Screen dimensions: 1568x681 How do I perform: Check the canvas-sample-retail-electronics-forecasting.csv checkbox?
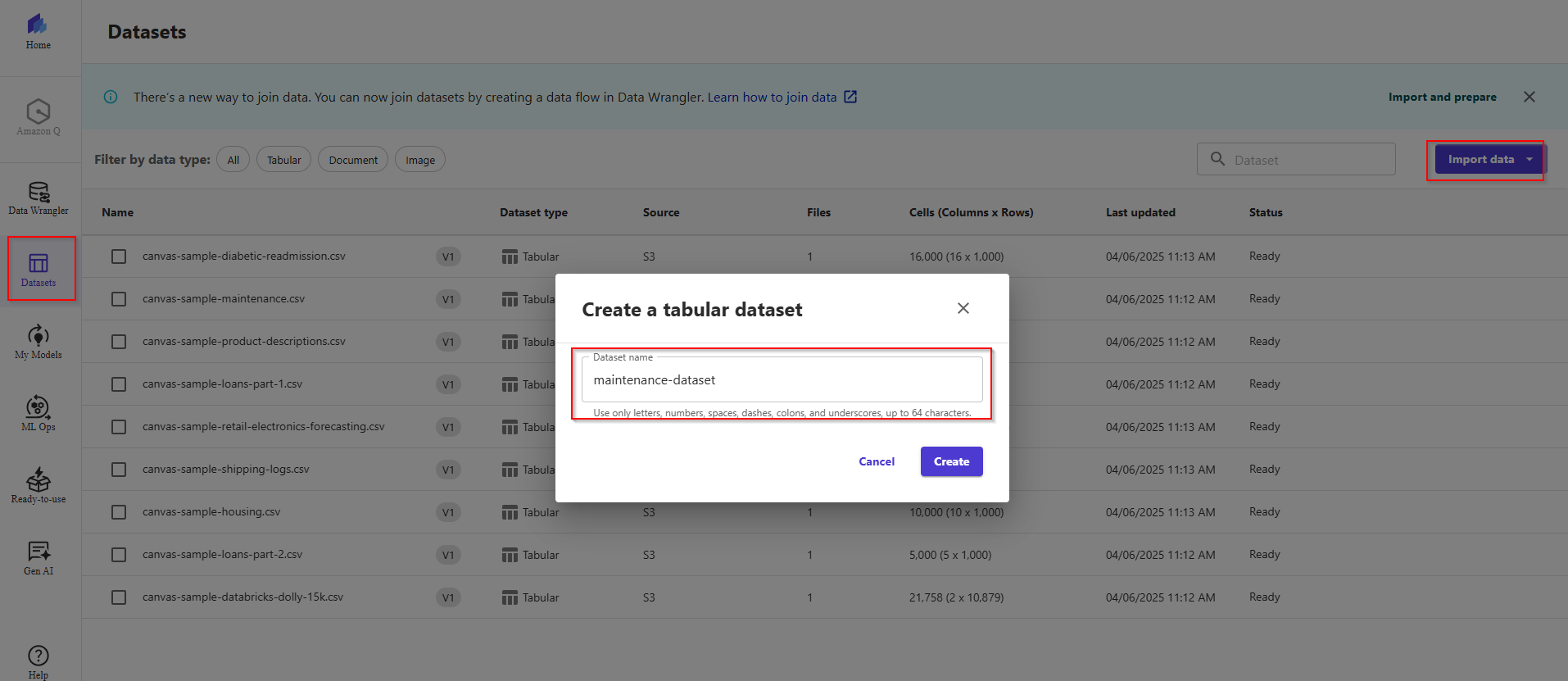point(119,427)
